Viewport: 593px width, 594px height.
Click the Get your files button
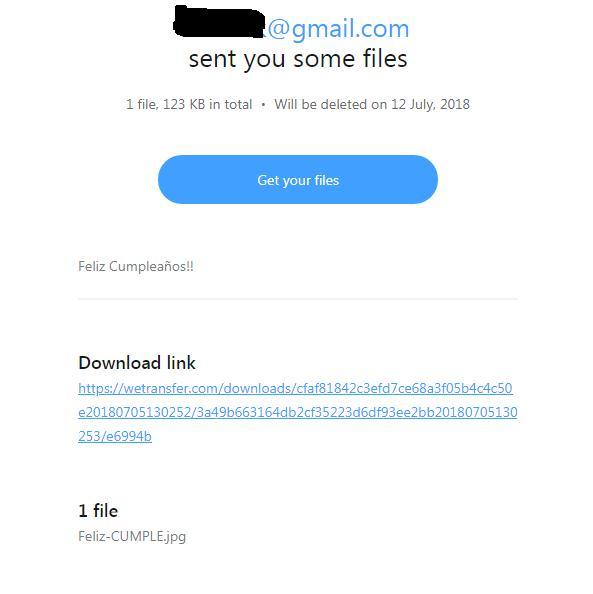pos(298,180)
